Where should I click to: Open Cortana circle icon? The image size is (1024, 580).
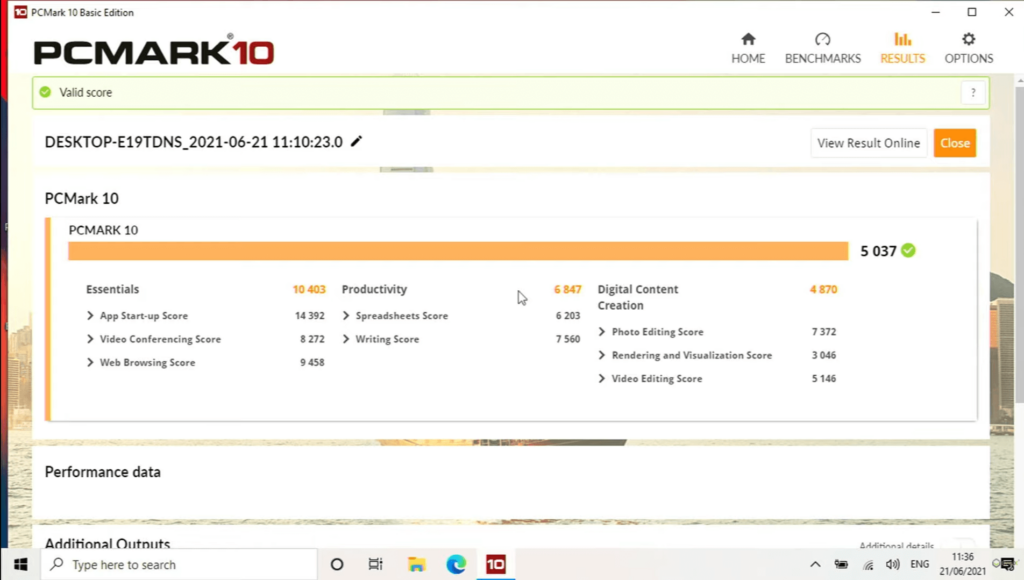pos(336,564)
